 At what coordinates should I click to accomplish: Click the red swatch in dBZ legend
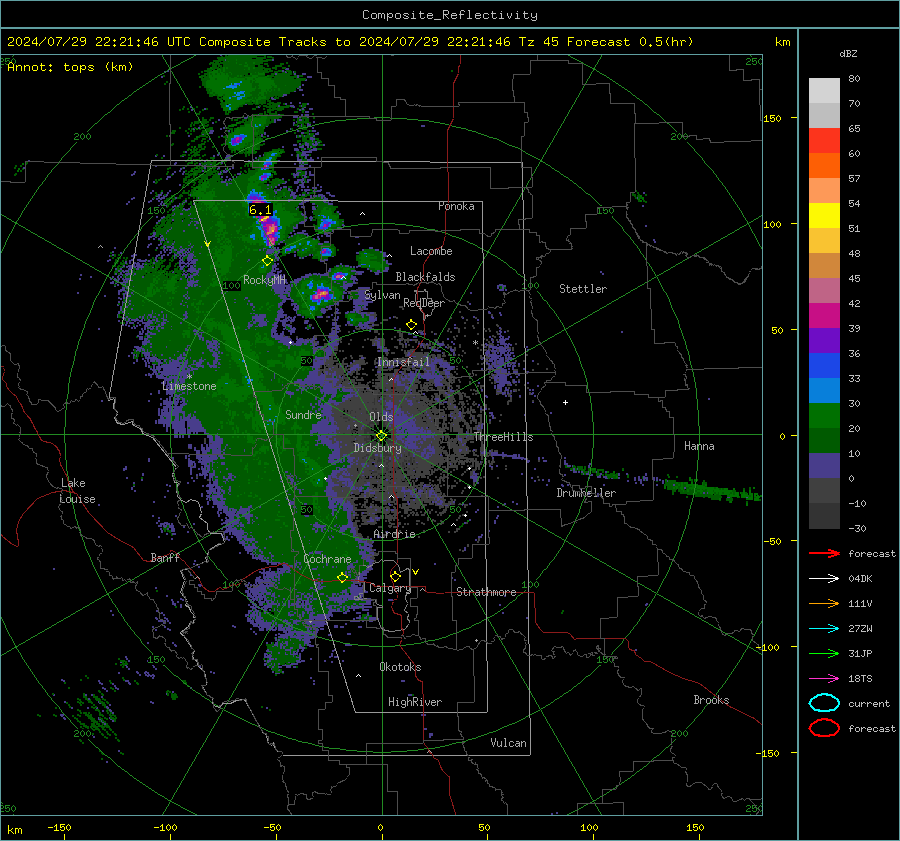click(824, 140)
